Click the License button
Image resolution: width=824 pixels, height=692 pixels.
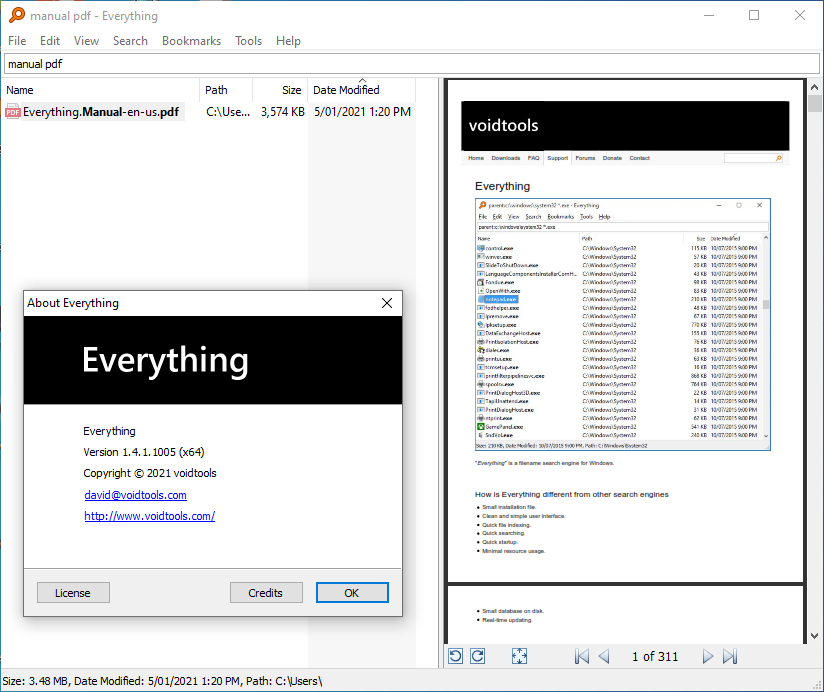click(x=73, y=593)
